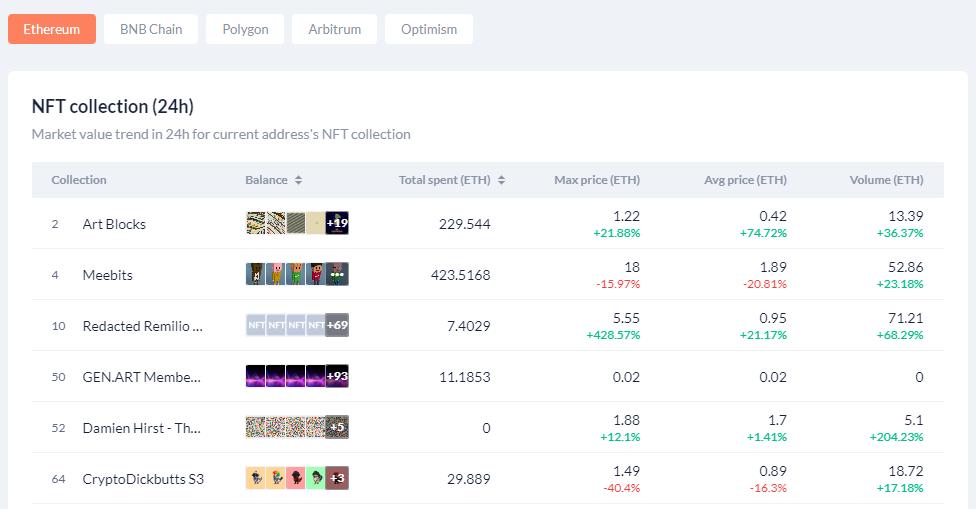Choose the Optimism chain tab
Image resolution: width=976 pixels, height=509 pixels.
click(429, 29)
